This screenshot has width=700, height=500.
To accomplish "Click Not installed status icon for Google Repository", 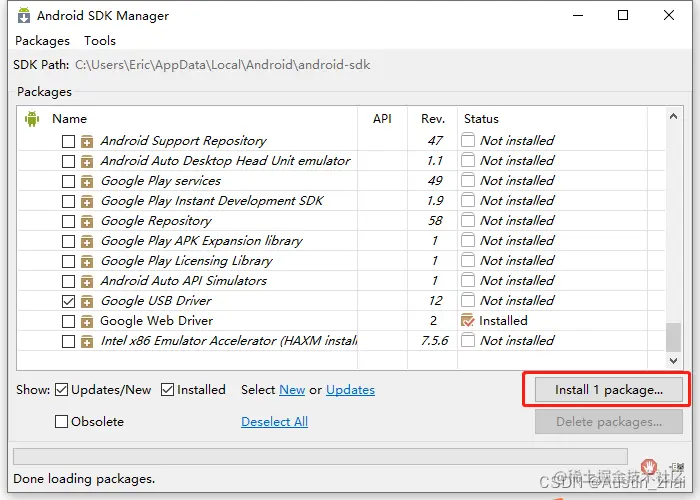I will tap(467, 220).
